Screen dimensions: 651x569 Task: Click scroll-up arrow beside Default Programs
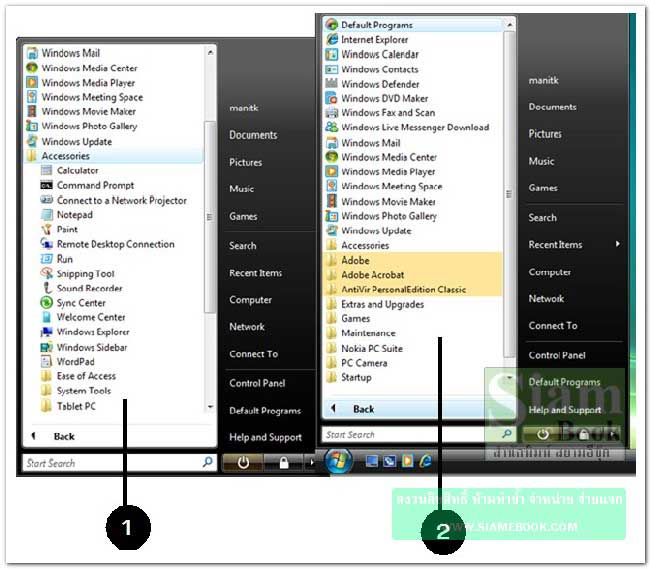510,25
